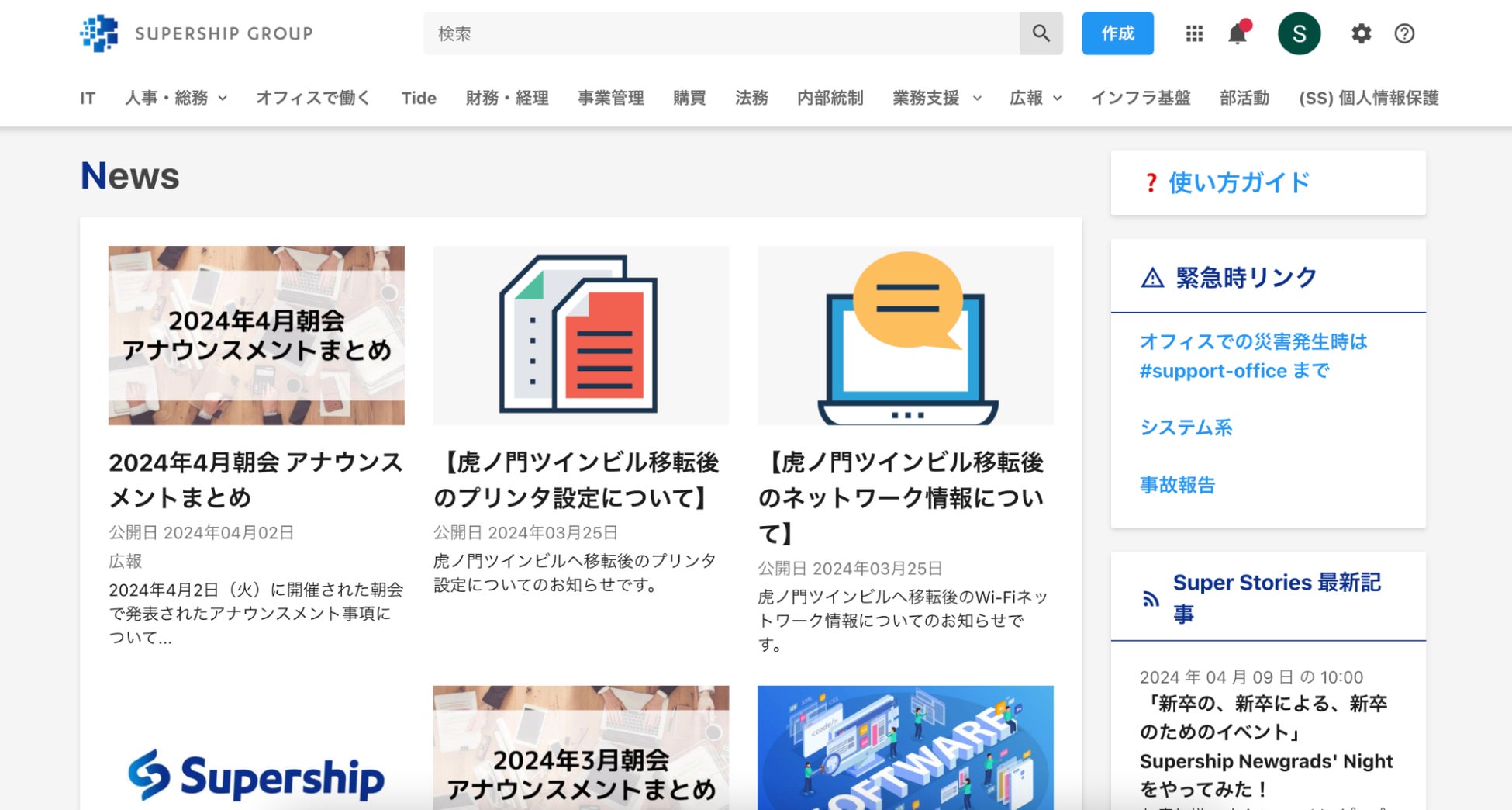Viewport: 1512px width, 810px height.
Task: Click the 公開日 2024年04月02日 date
Action: pos(202,533)
